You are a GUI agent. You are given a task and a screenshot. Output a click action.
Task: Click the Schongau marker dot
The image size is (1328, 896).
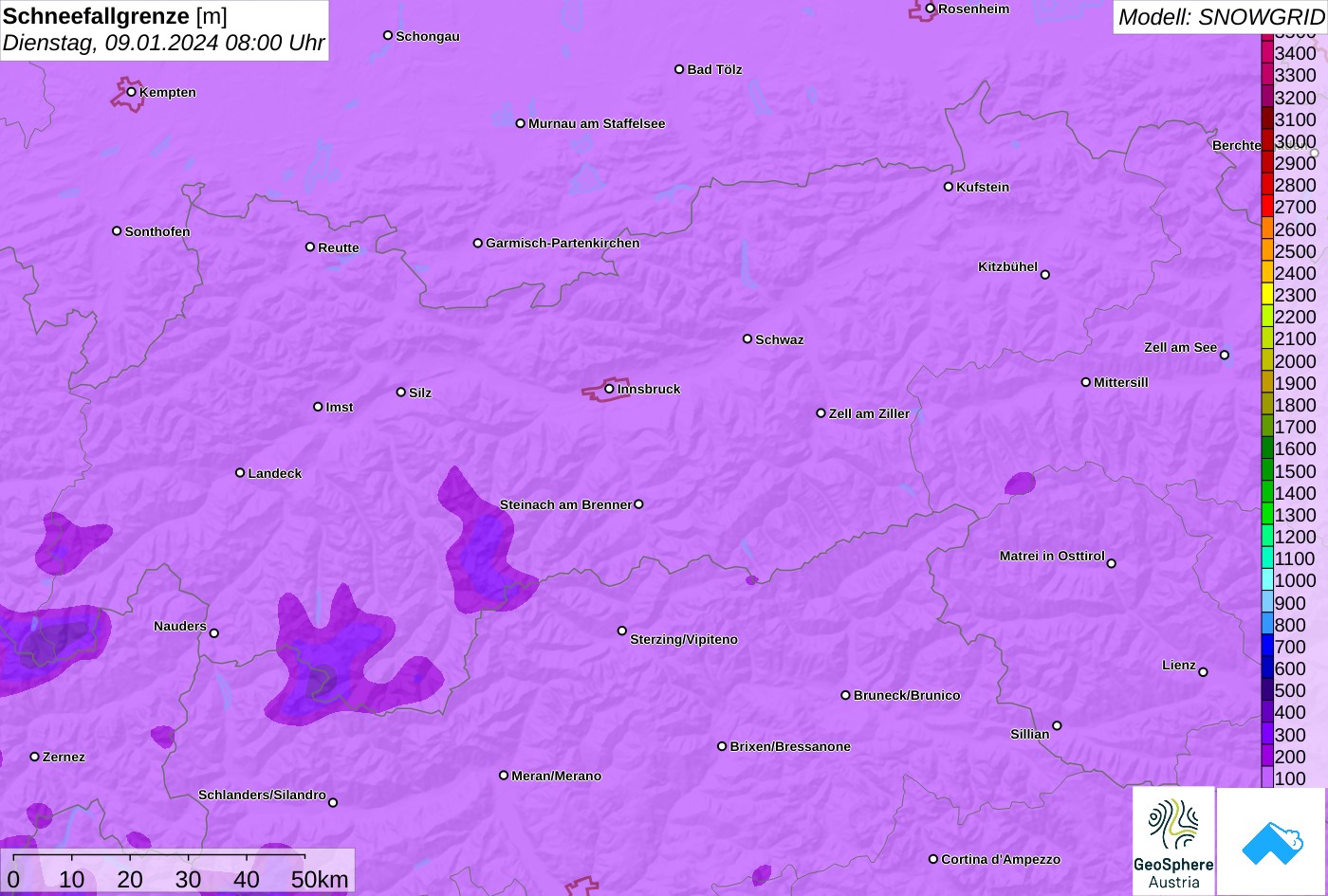pos(388,35)
